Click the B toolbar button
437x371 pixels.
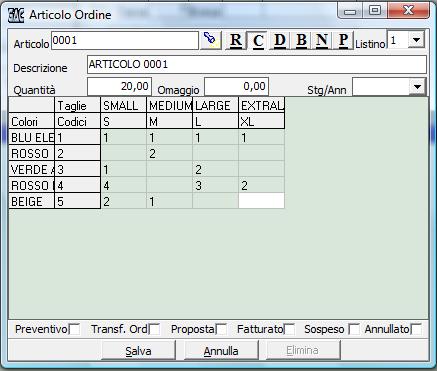pyautogui.click(x=301, y=41)
